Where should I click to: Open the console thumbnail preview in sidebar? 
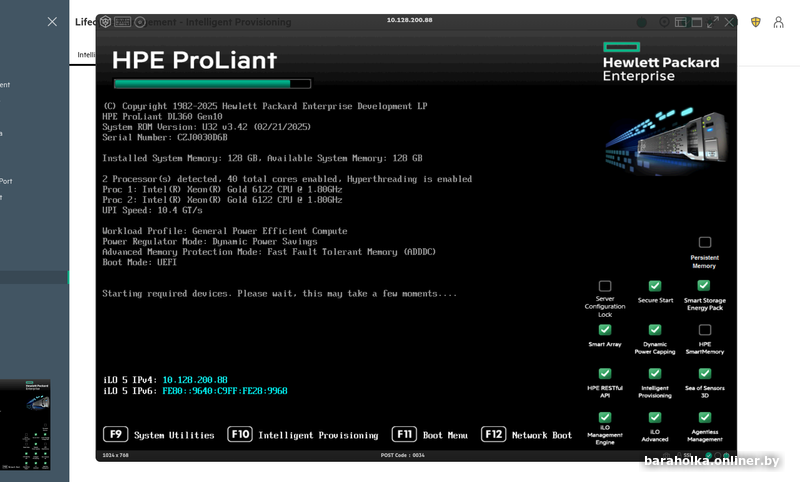(x=25, y=425)
